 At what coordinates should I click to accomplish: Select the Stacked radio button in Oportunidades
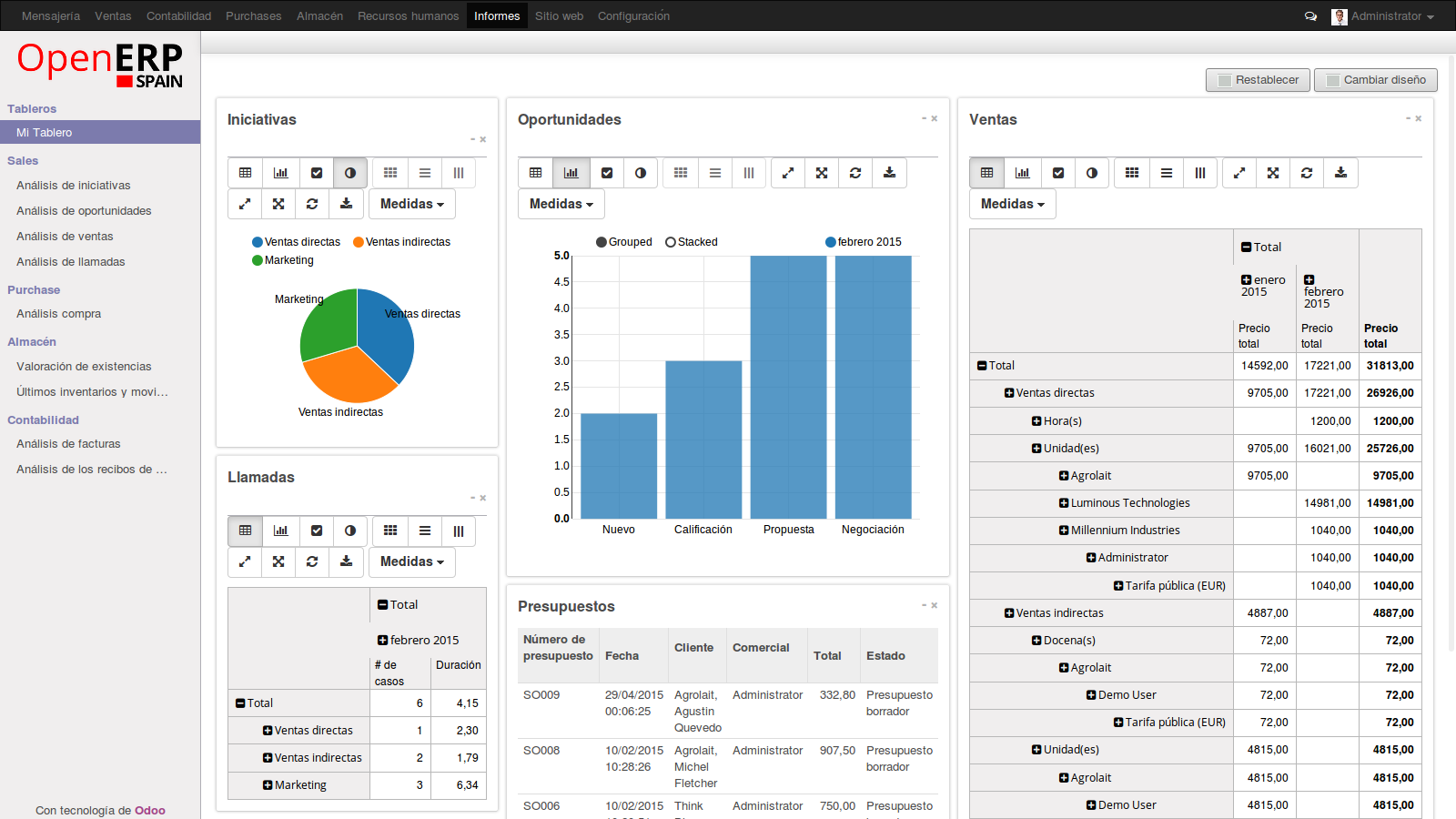[671, 242]
